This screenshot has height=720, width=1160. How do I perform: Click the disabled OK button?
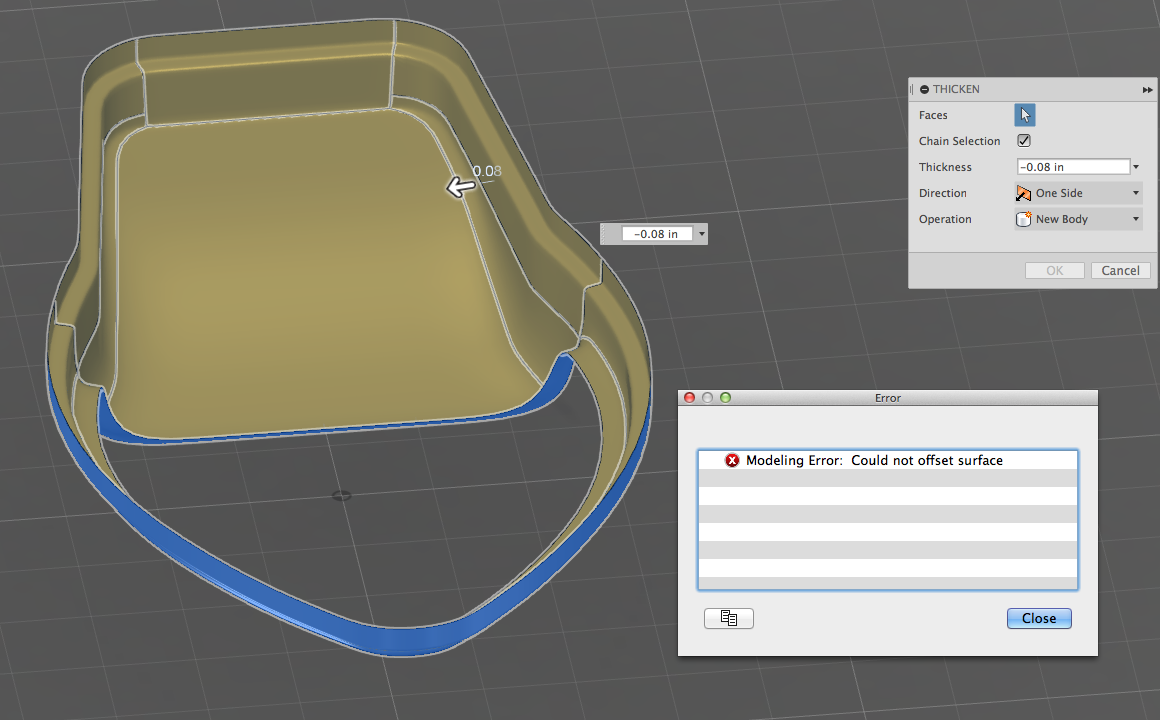1054,270
